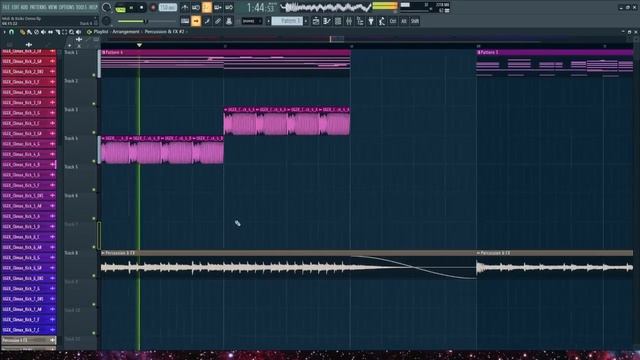
Task: Open second Percussion & FX clip menu
Action: click(479, 253)
